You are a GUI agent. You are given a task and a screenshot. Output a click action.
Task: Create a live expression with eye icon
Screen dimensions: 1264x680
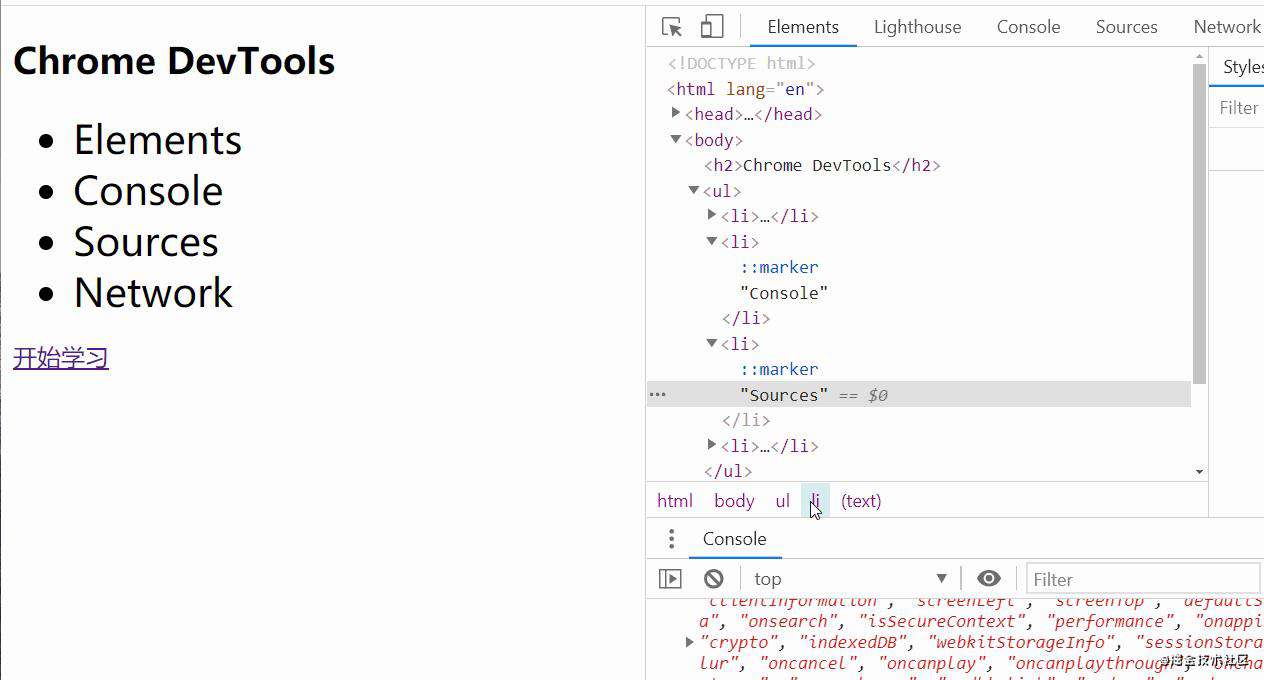[988, 579]
